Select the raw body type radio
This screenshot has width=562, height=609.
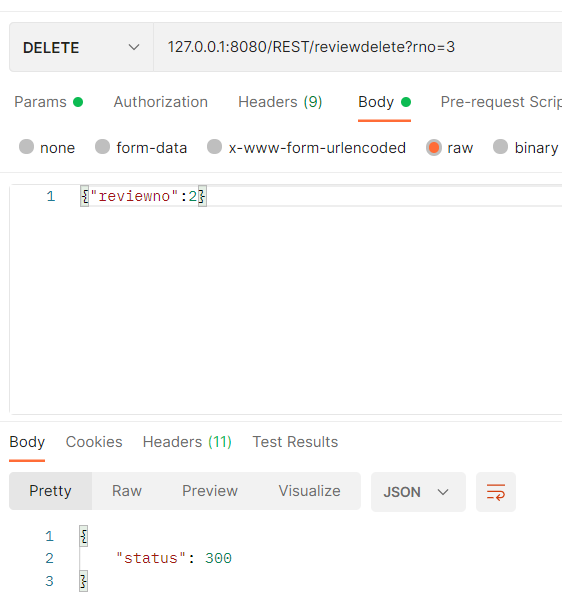click(433, 147)
